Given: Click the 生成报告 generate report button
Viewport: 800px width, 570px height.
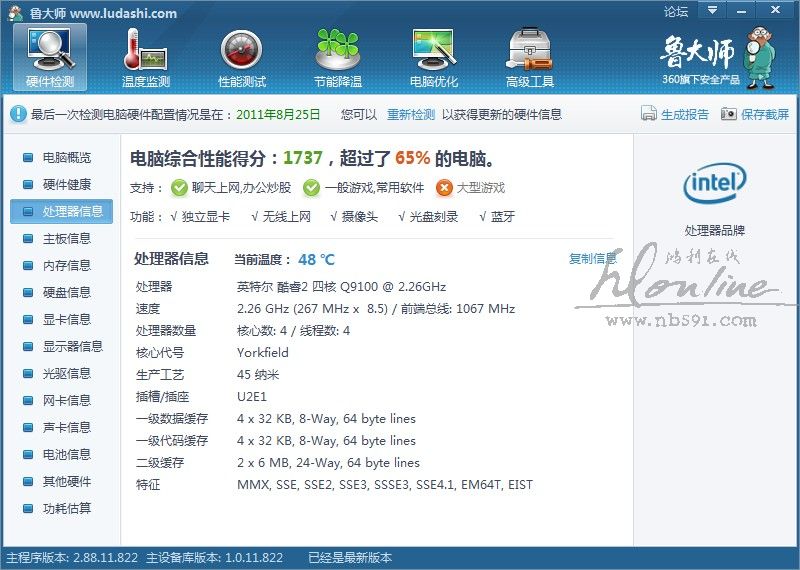Looking at the screenshot, I should tap(676, 115).
